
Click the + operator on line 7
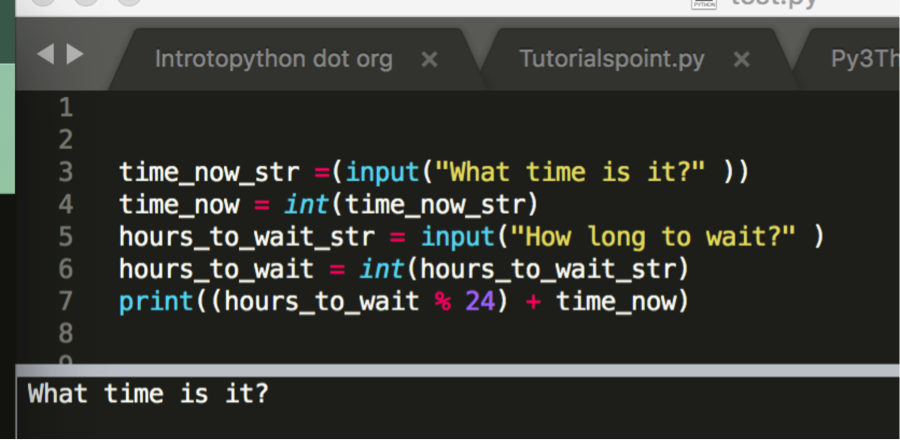point(533,302)
